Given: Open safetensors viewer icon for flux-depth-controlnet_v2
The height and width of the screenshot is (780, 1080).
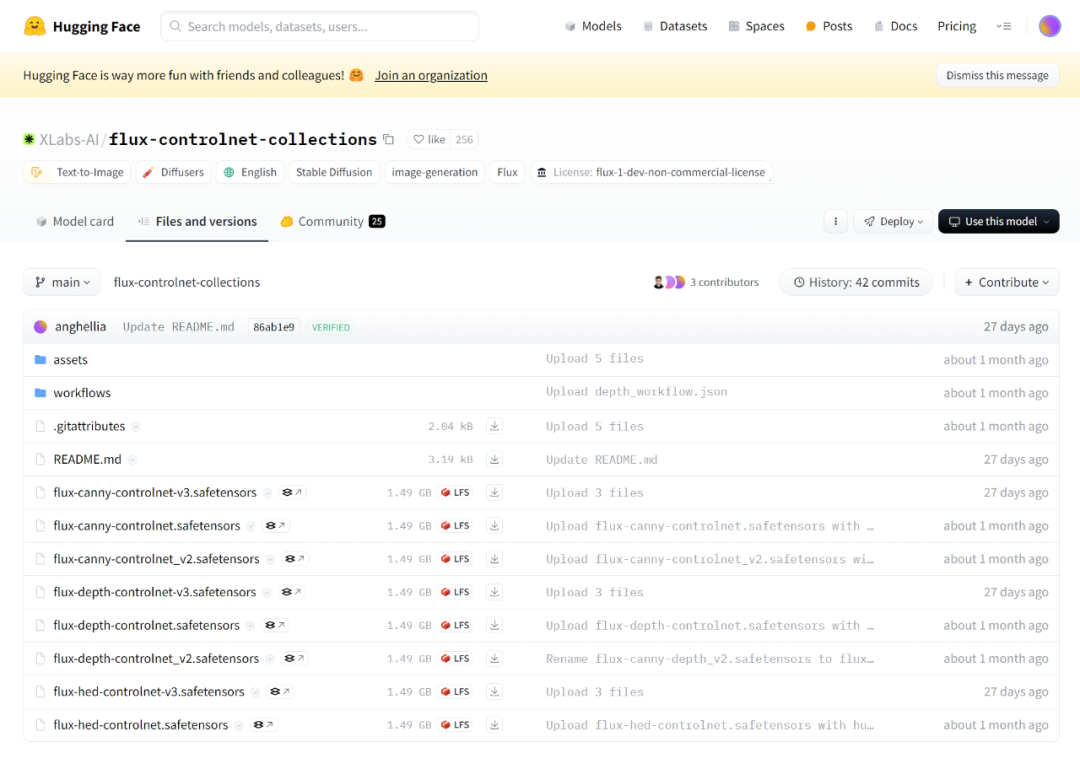Looking at the screenshot, I should (x=294, y=658).
